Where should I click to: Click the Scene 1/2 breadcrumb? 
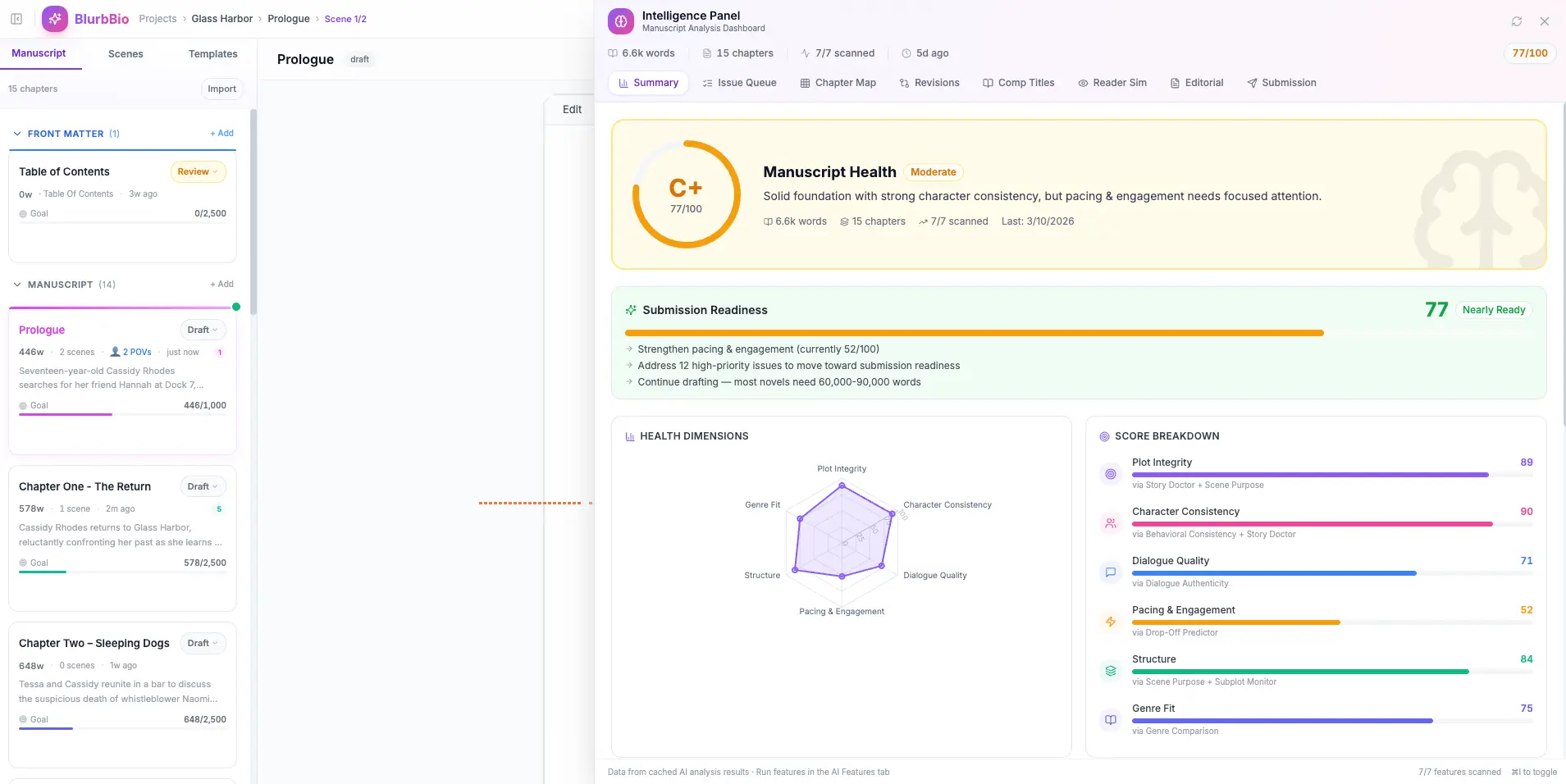click(x=345, y=19)
